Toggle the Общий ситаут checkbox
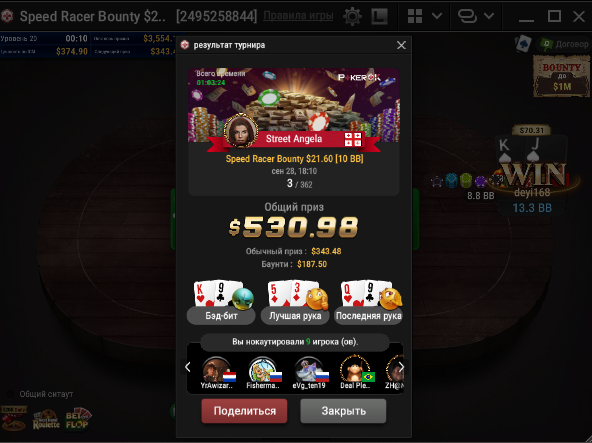This screenshot has width=592, height=443. tap(11, 394)
